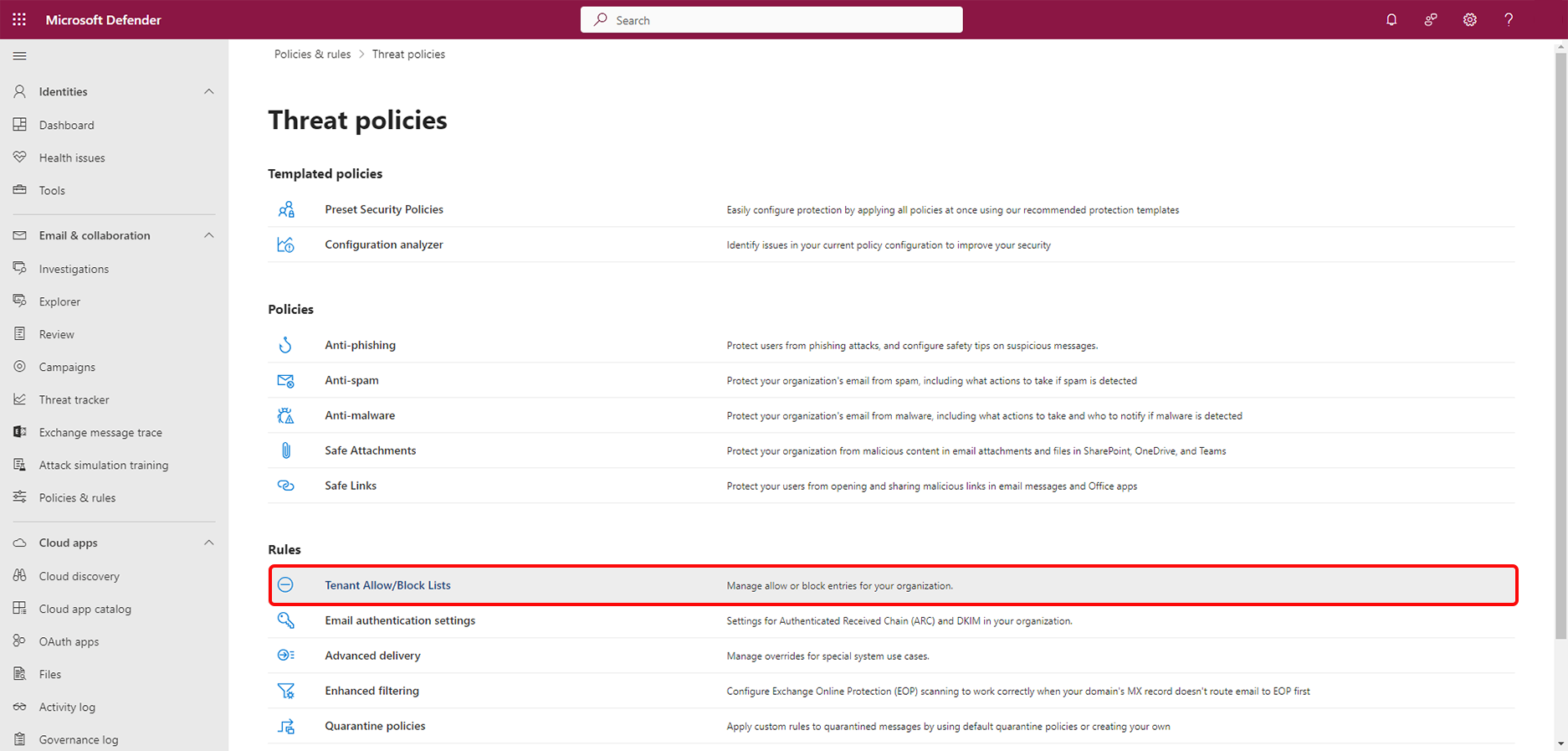Click the vertical page scrollbar

pyautogui.click(x=1560, y=335)
